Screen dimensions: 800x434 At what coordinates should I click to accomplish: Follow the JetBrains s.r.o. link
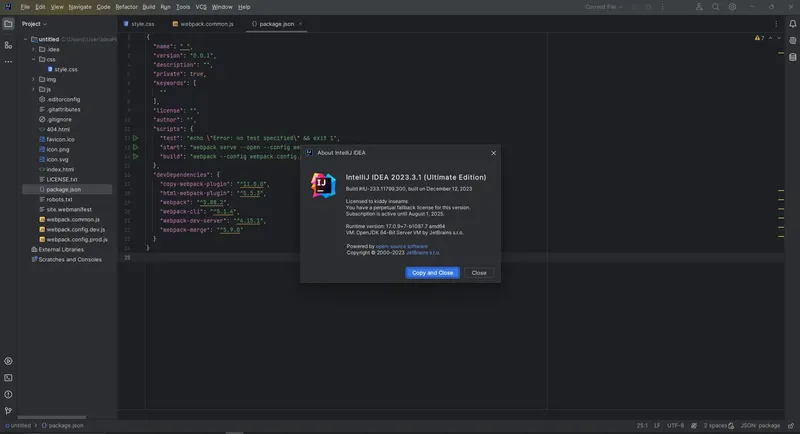point(422,252)
